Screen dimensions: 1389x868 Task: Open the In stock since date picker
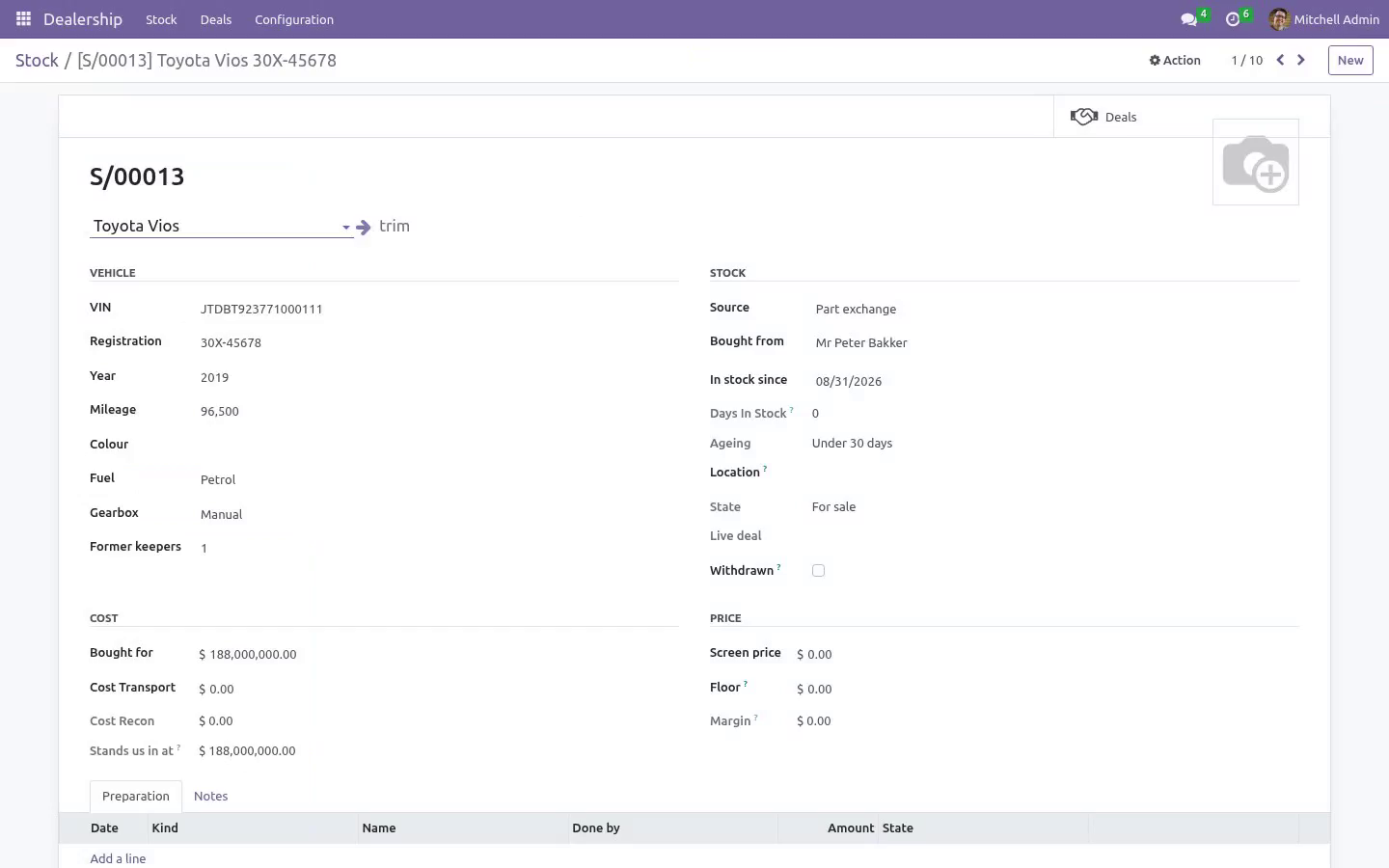[1054, 381]
